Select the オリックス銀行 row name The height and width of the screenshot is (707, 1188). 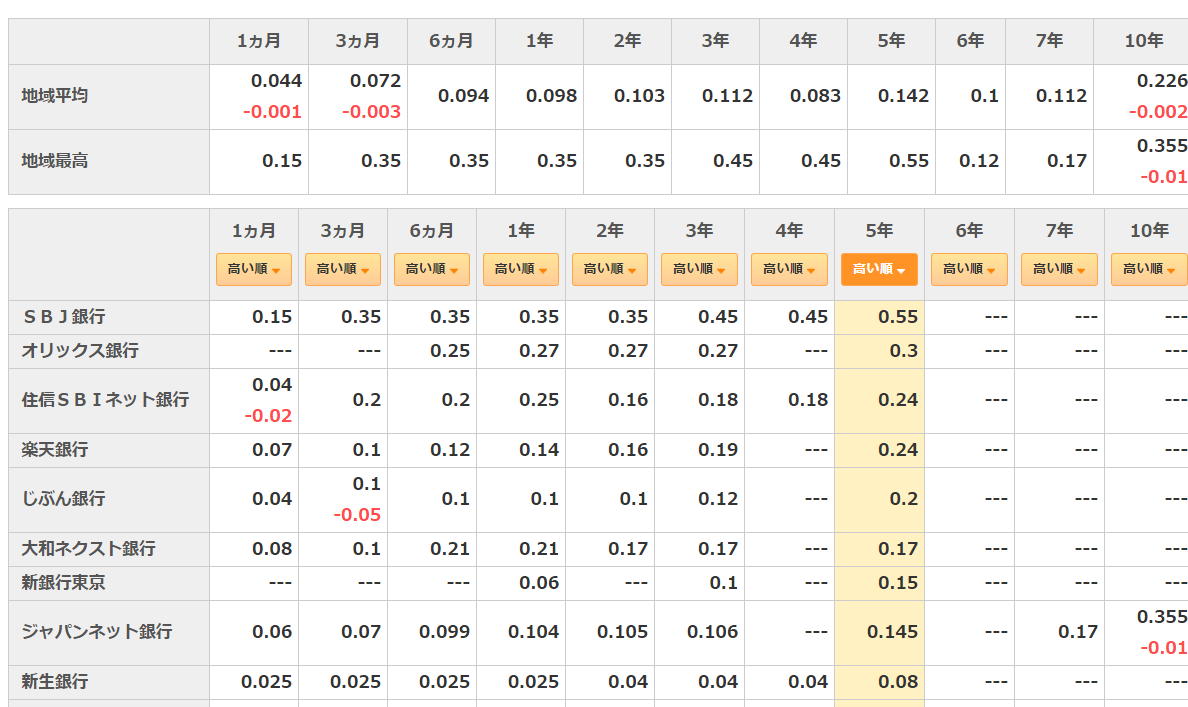pos(80,351)
